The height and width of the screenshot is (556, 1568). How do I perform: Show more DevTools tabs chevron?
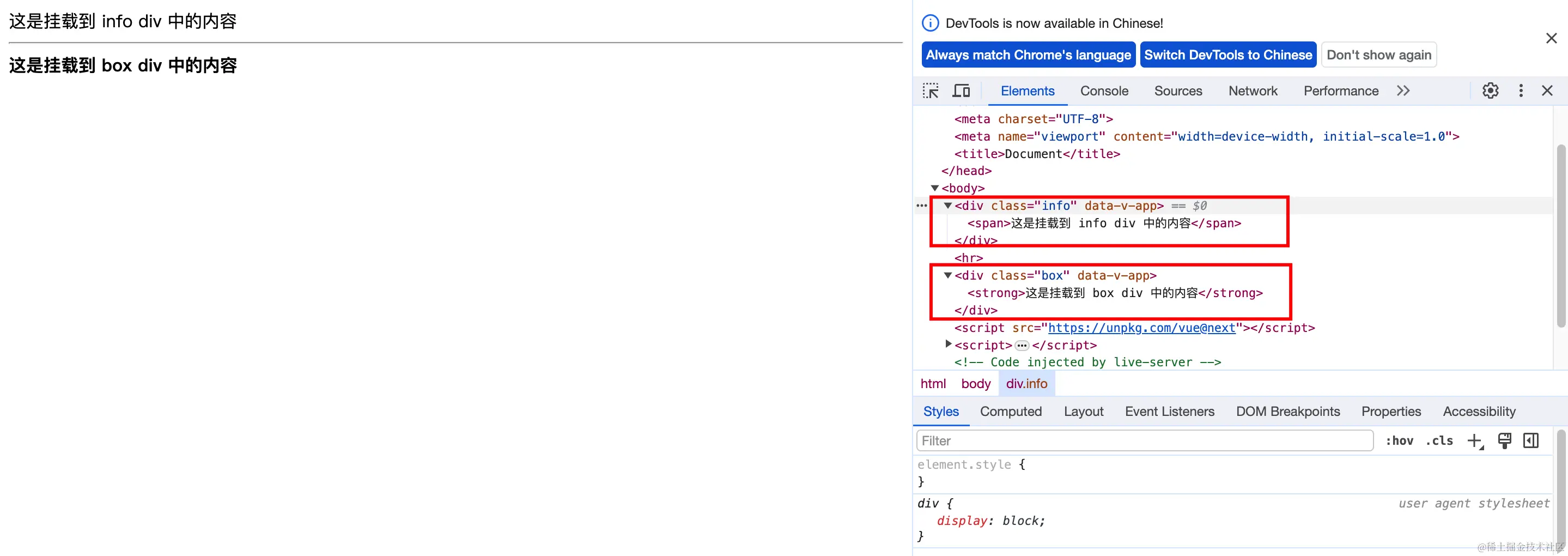click(x=1403, y=90)
